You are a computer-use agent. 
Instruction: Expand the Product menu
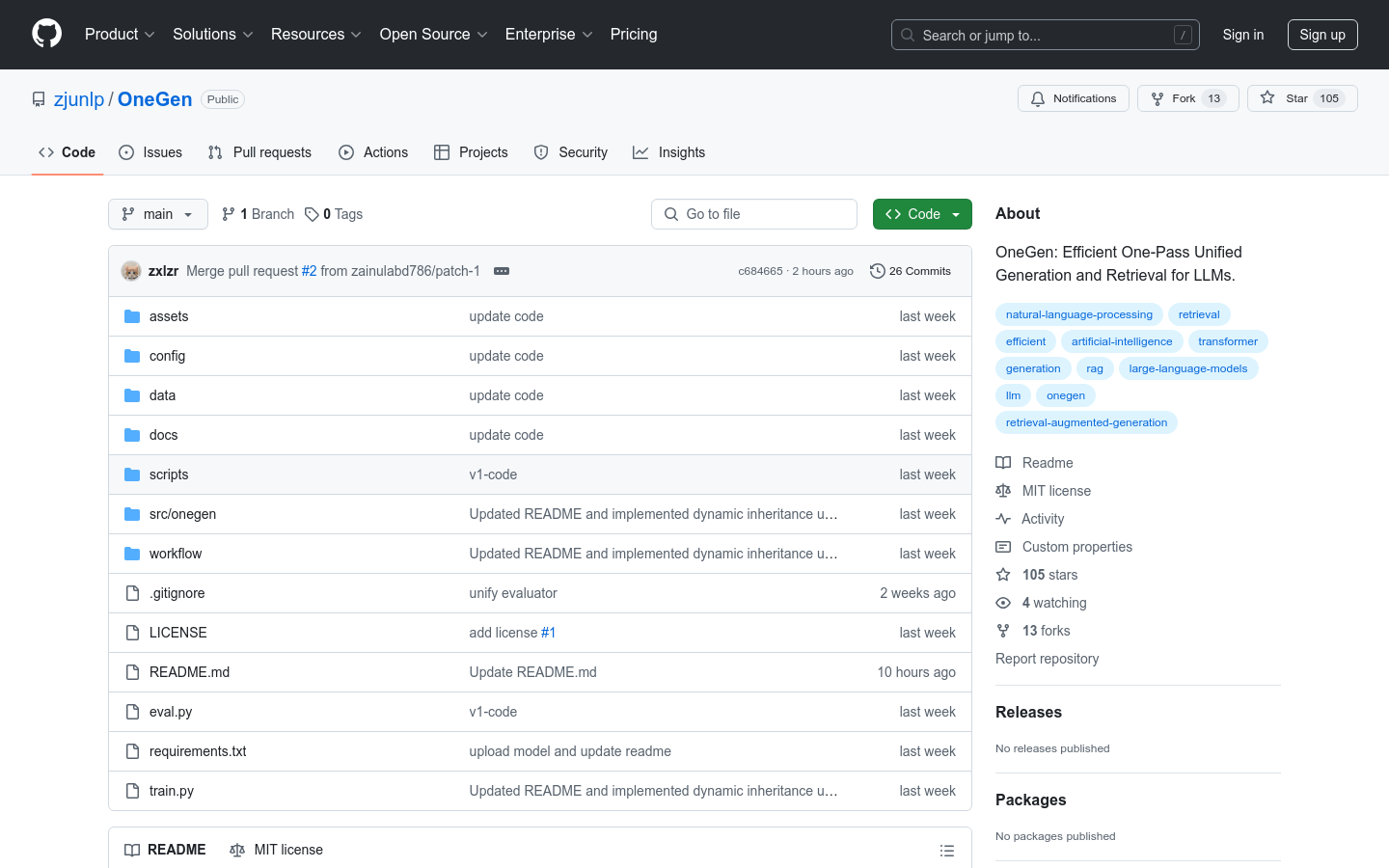(120, 35)
